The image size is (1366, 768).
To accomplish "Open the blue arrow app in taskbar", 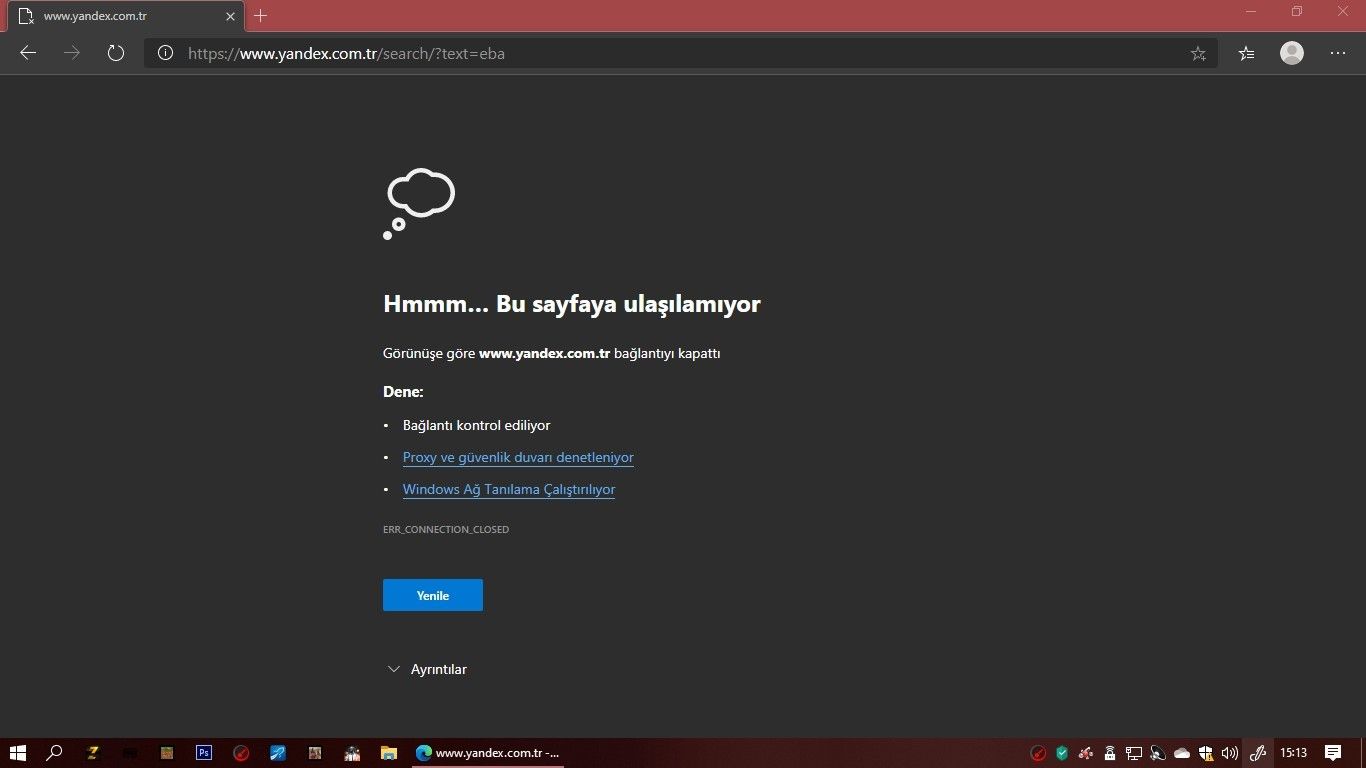I will point(278,753).
